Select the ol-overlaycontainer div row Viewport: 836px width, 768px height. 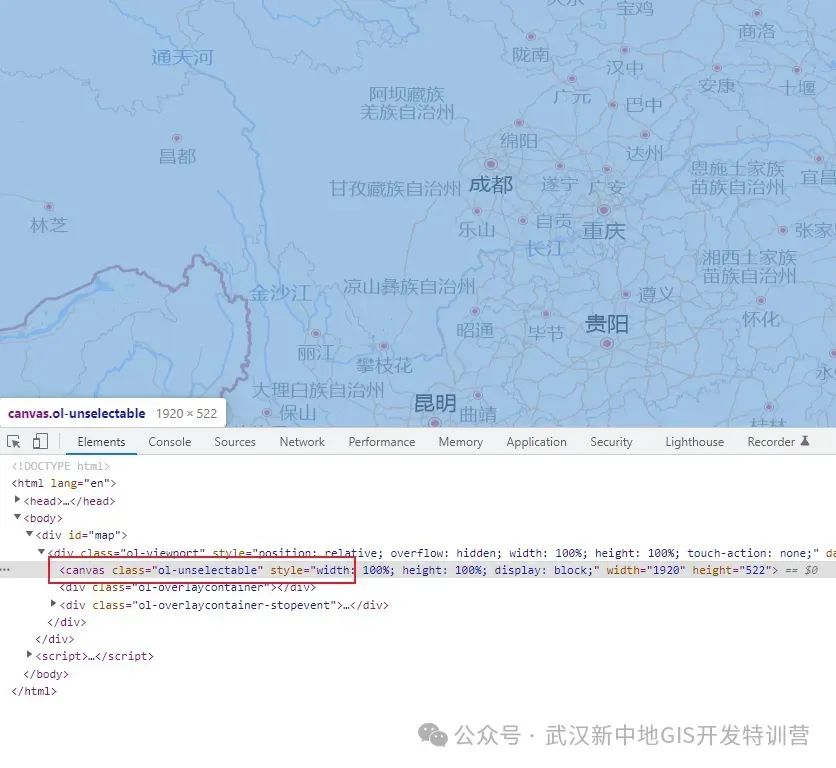pos(188,587)
